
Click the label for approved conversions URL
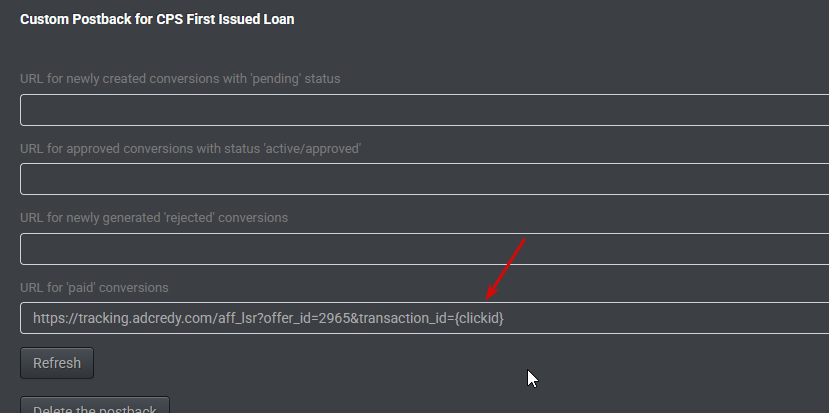coord(190,148)
